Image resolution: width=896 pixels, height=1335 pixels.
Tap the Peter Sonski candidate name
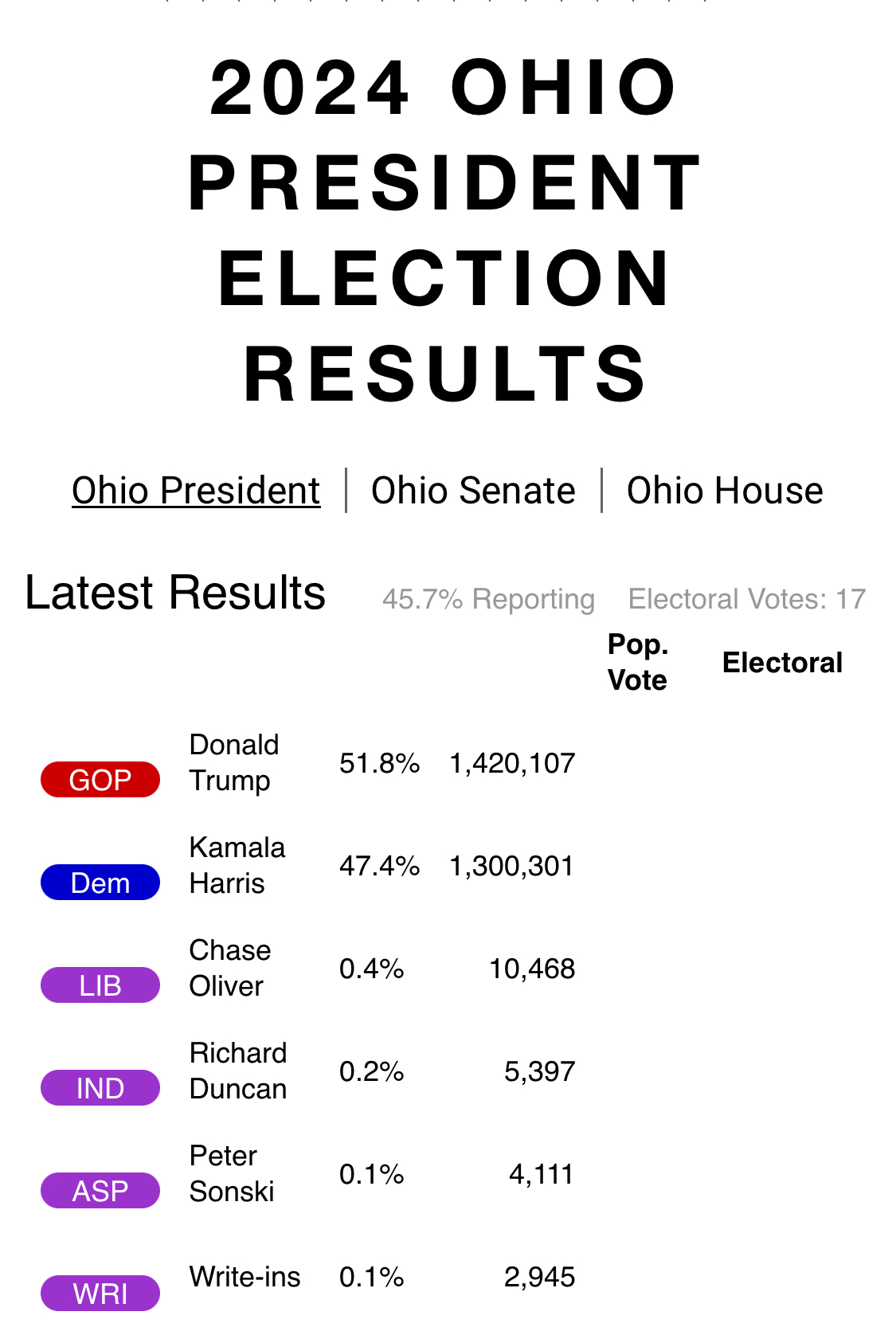[x=231, y=1173]
